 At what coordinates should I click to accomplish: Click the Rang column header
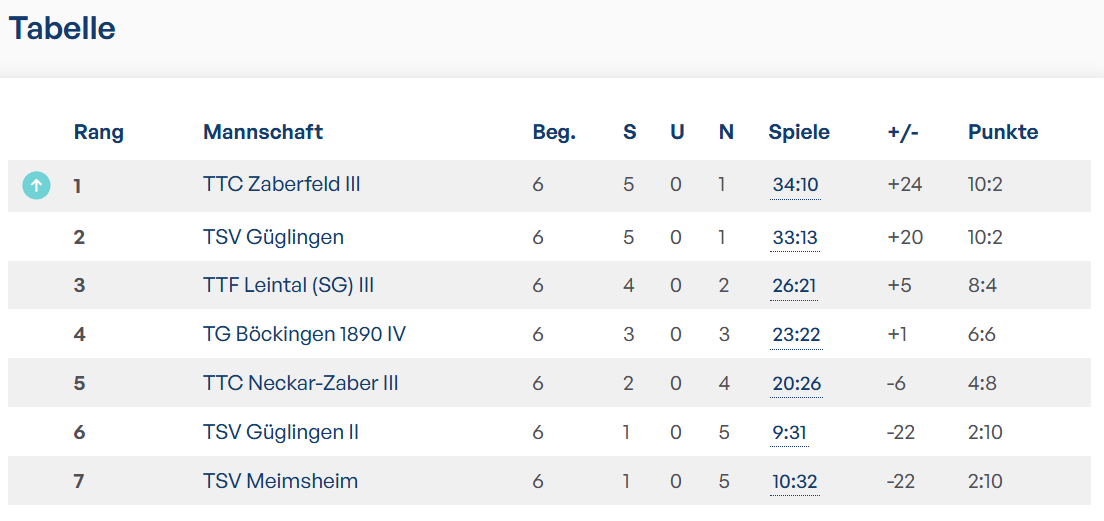pos(99,132)
